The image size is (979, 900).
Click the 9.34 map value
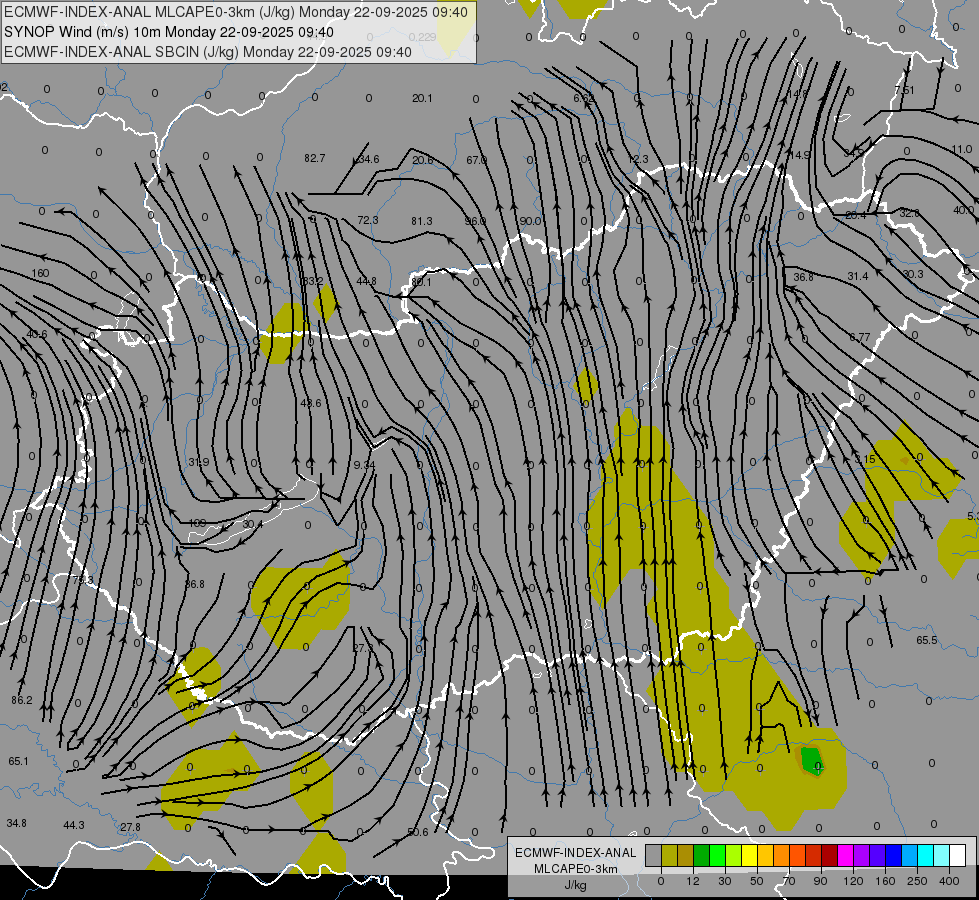point(364,465)
